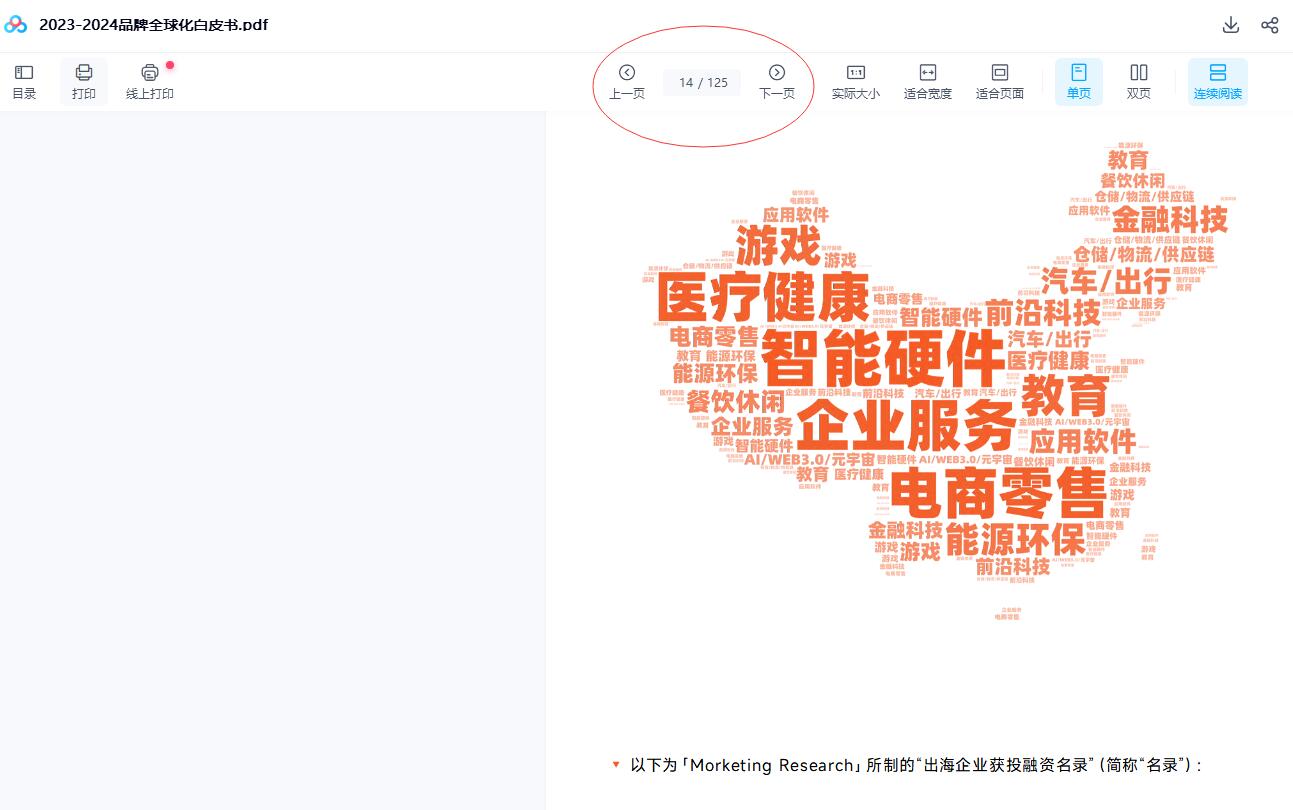The width and height of the screenshot is (1293, 810).
Task: Fit document to width with 适合宽度
Action: (928, 81)
